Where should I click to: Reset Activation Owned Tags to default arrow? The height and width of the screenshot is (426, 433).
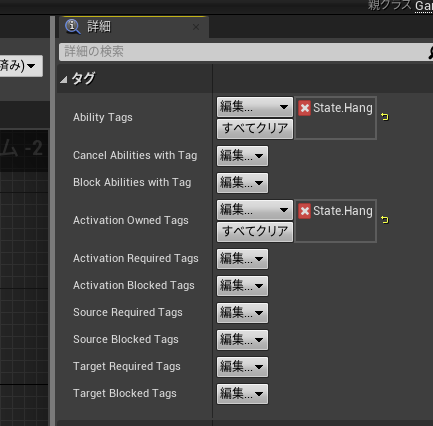385,220
